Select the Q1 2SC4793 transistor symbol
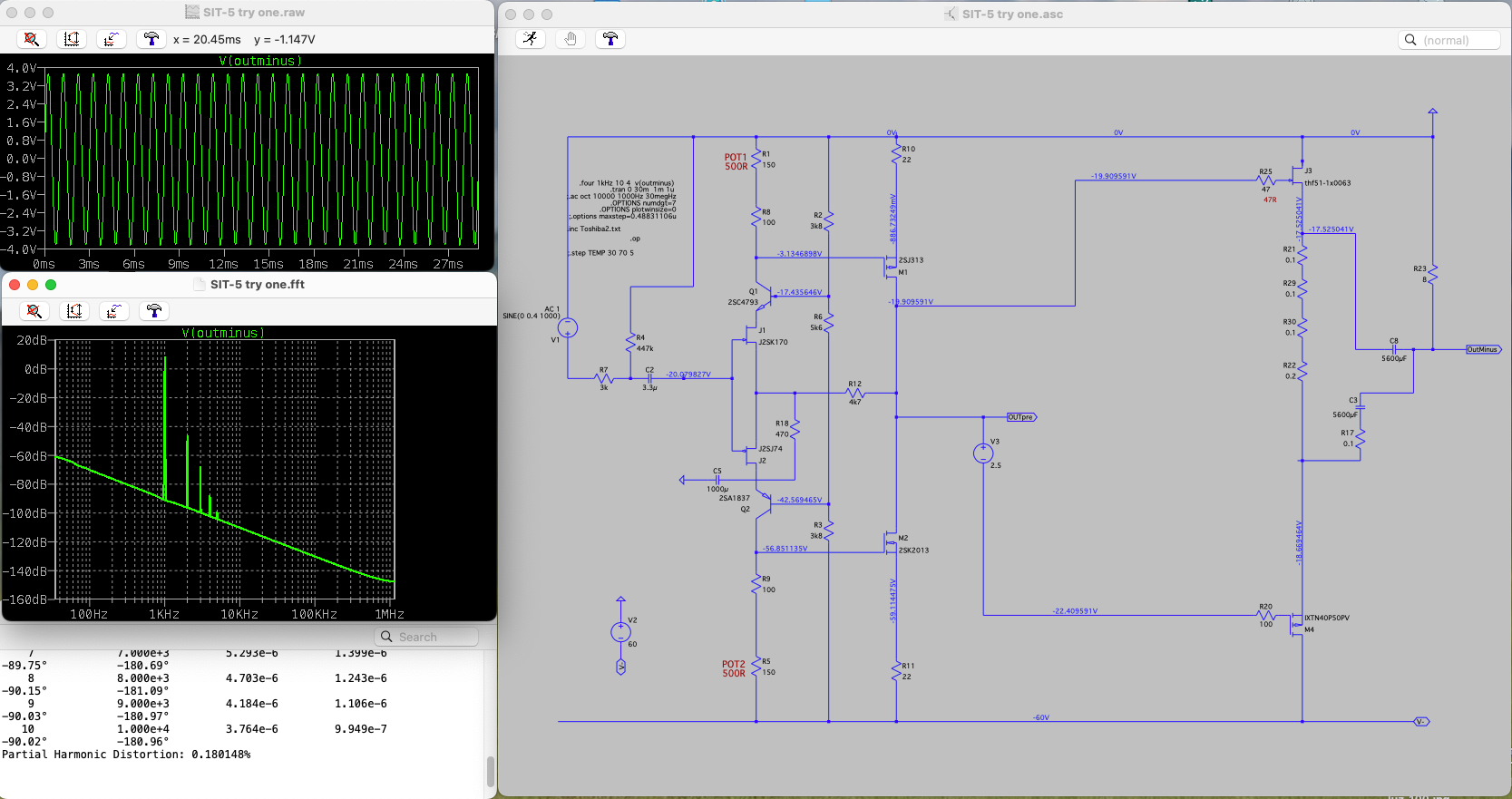The height and width of the screenshot is (799, 1512). [x=765, y=297]
